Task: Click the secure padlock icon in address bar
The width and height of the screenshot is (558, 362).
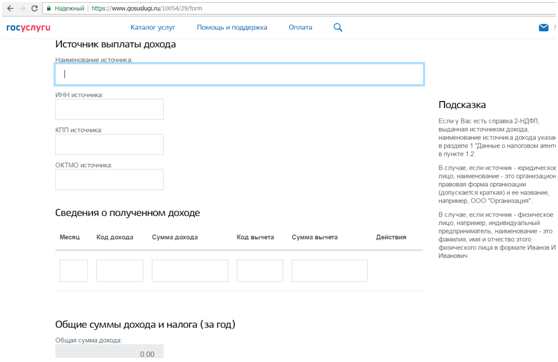Action: pos(49,8)
